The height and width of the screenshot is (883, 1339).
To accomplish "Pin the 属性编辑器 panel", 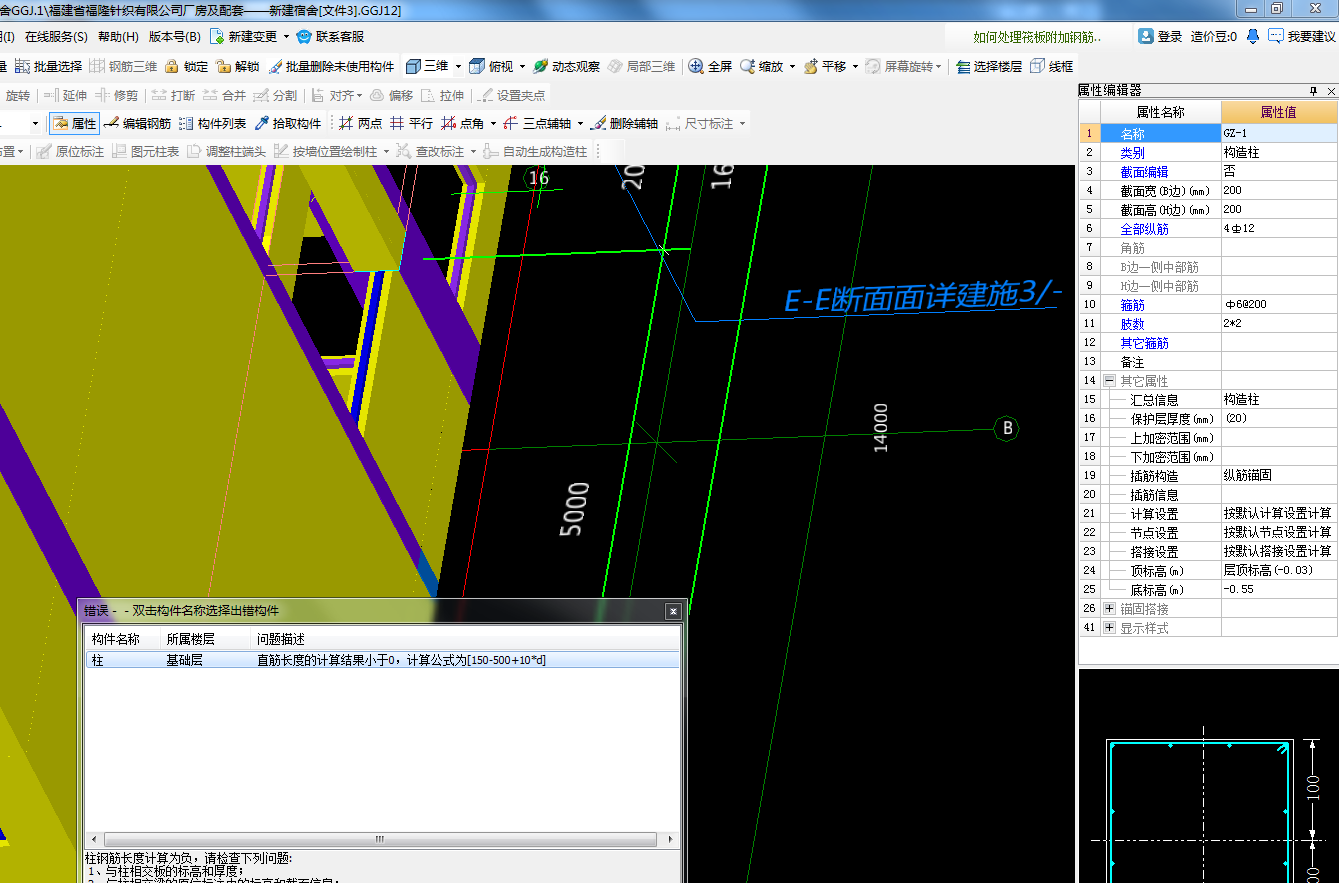I will 1314,91.
